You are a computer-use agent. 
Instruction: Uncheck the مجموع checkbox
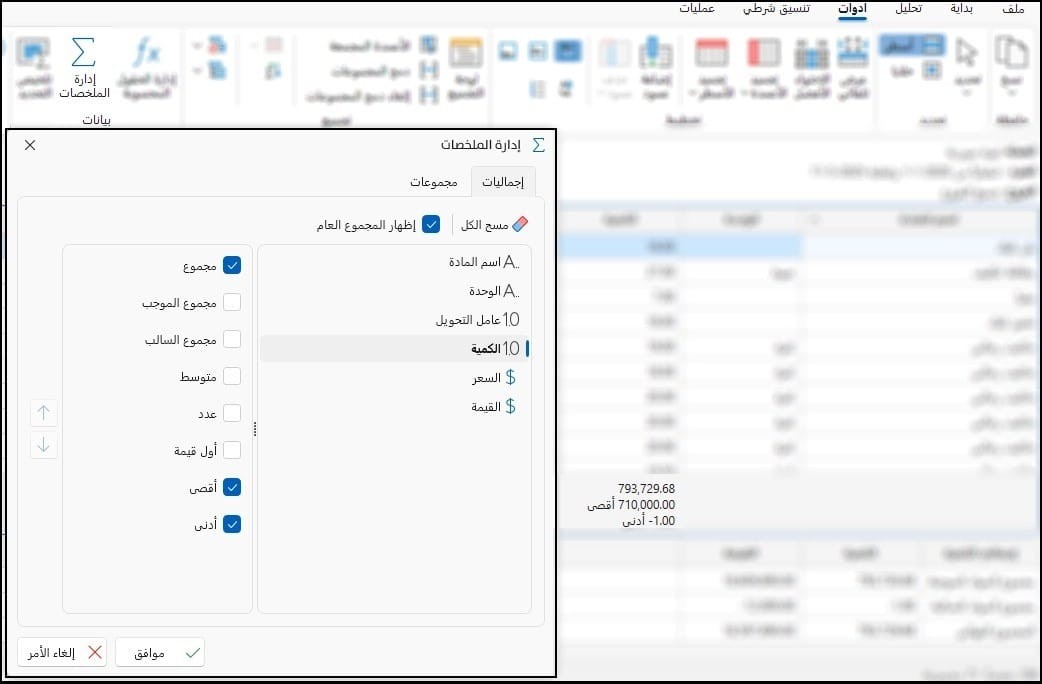[232, 265]
